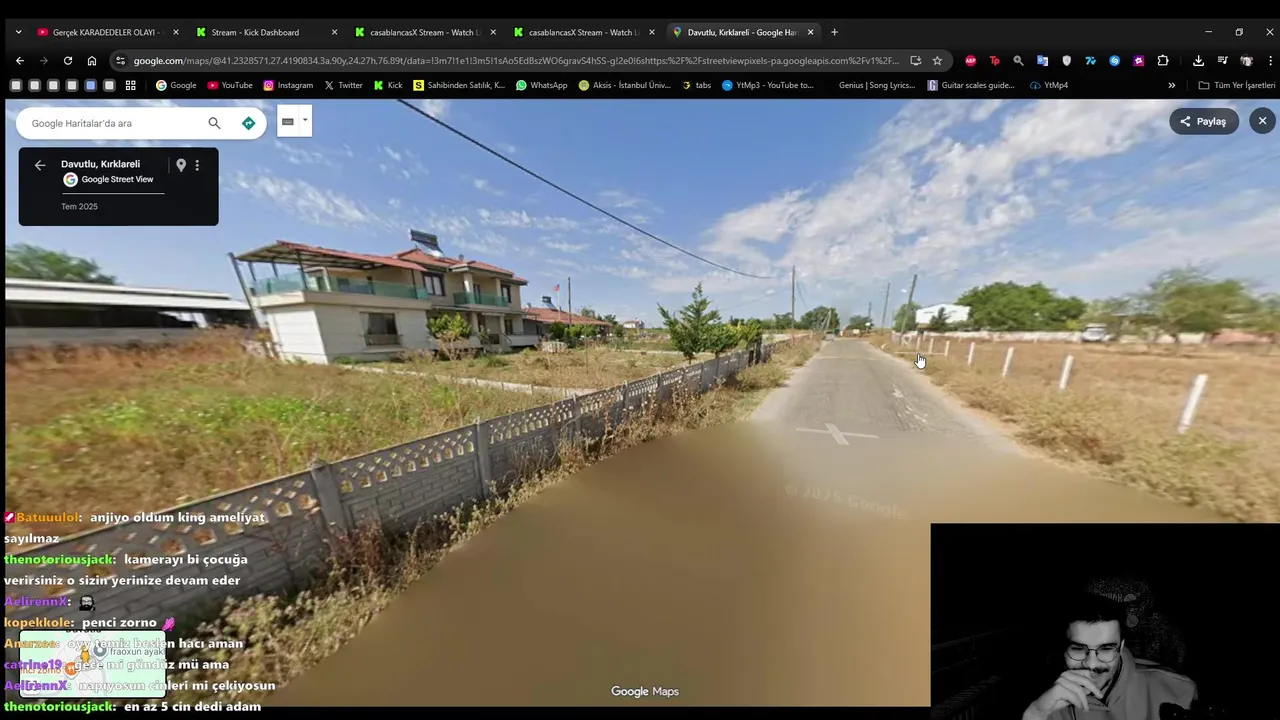Go to the browser home page
Image resolution: width=1280 pixels, height=720 pixels.
(x=92, y=60)
